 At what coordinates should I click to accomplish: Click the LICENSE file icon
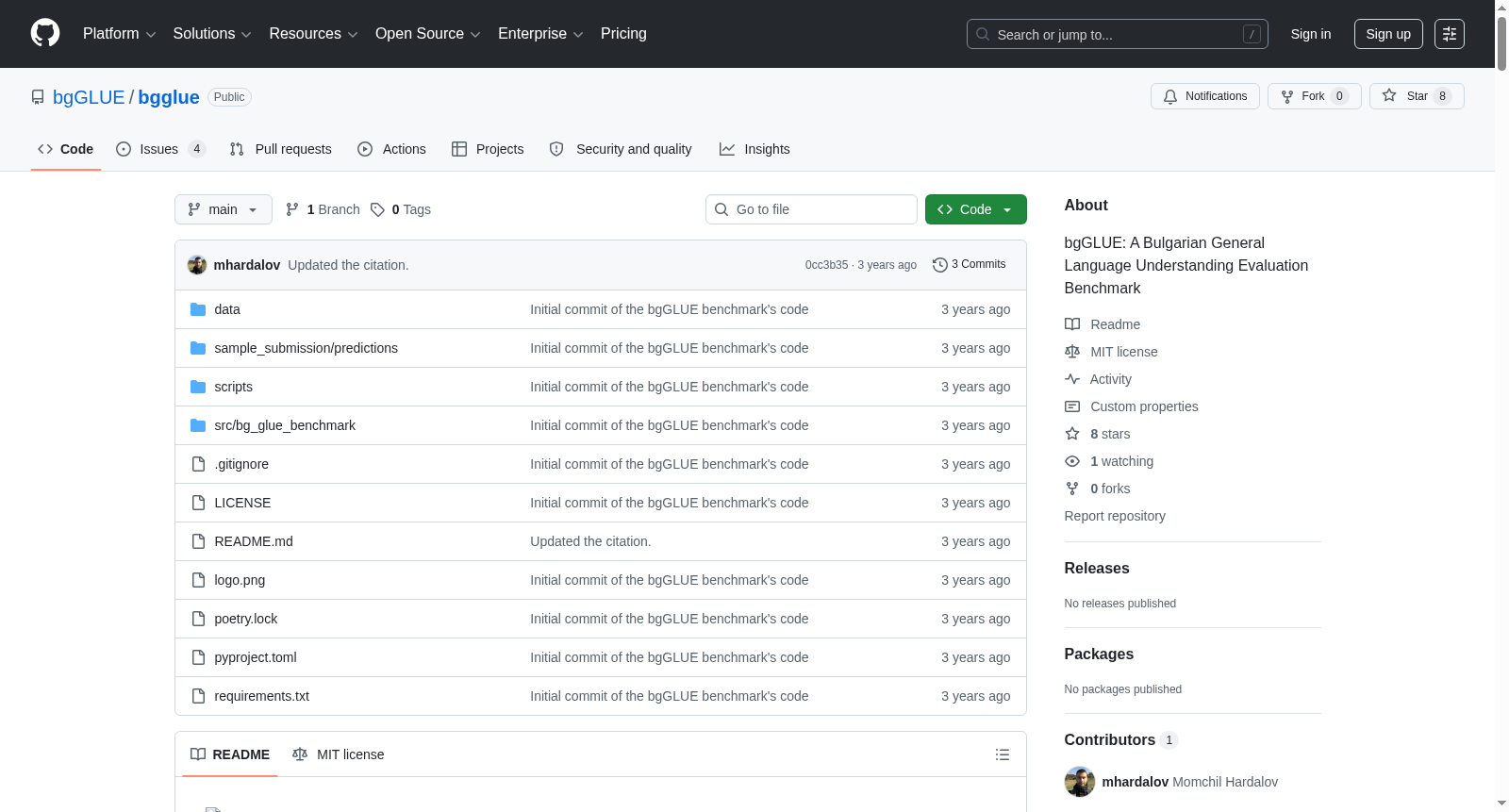coord(198,503)
